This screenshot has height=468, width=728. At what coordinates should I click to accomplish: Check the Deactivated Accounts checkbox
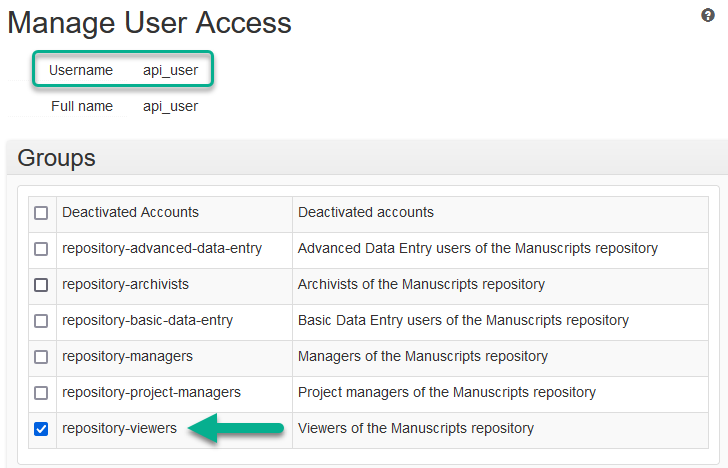point(41,213)
